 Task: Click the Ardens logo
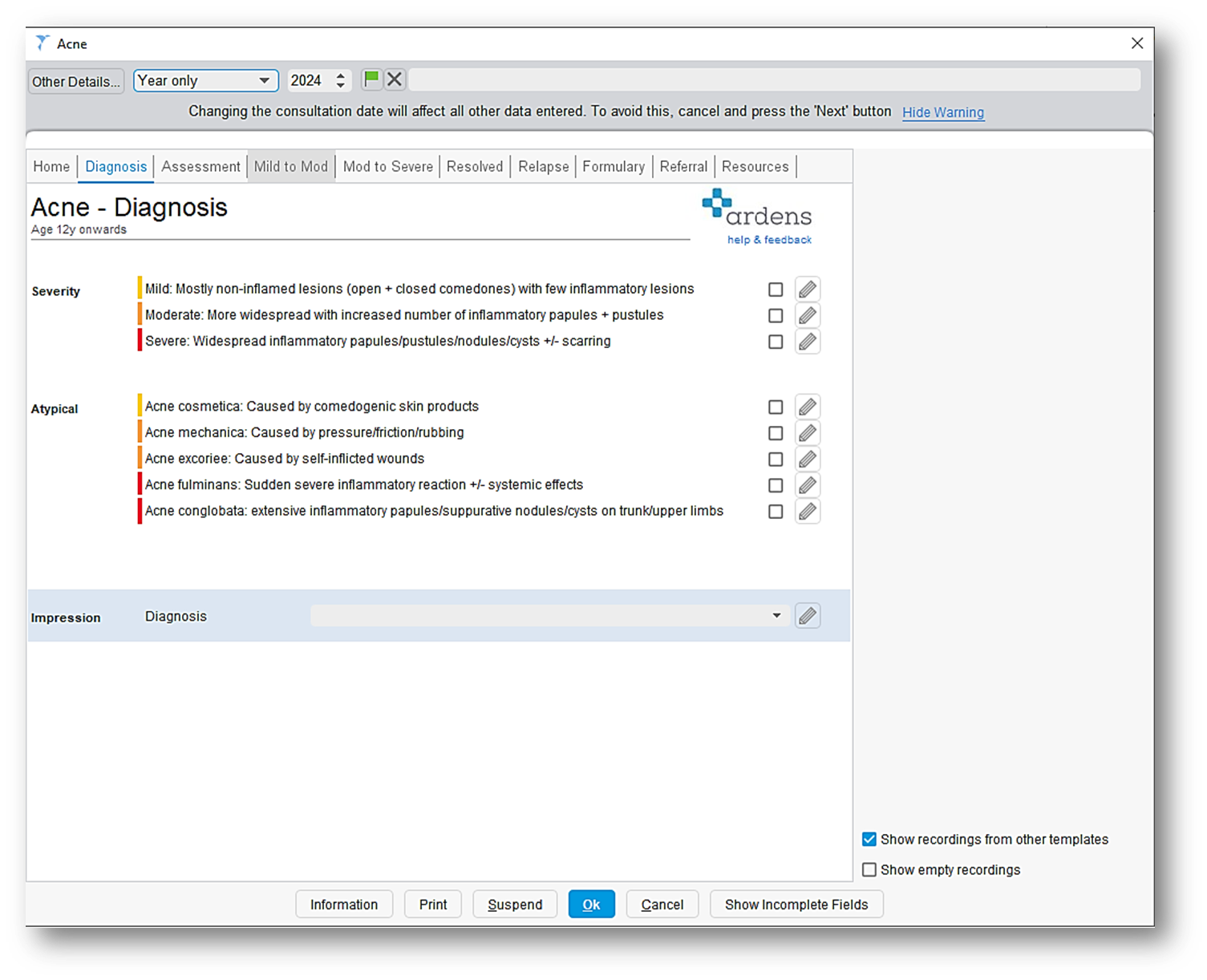click(x=757, y=209)
